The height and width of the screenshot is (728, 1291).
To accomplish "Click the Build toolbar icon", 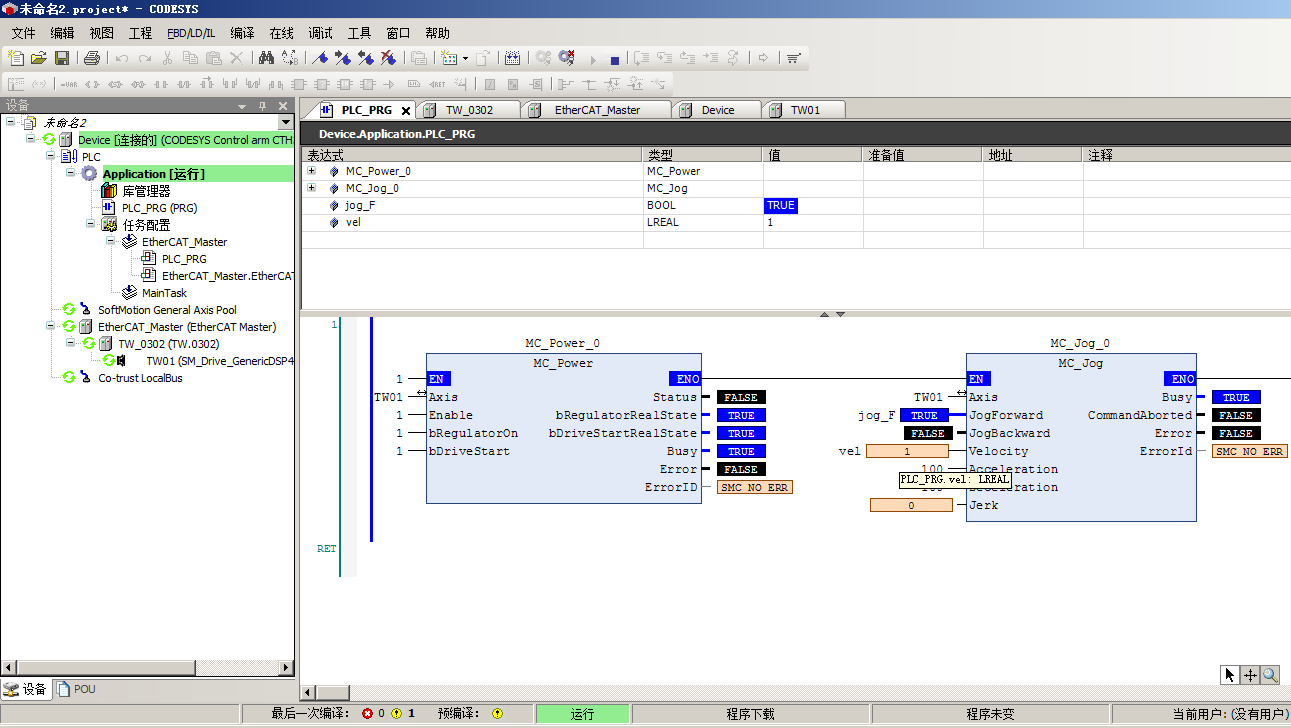I will (512, 58).
